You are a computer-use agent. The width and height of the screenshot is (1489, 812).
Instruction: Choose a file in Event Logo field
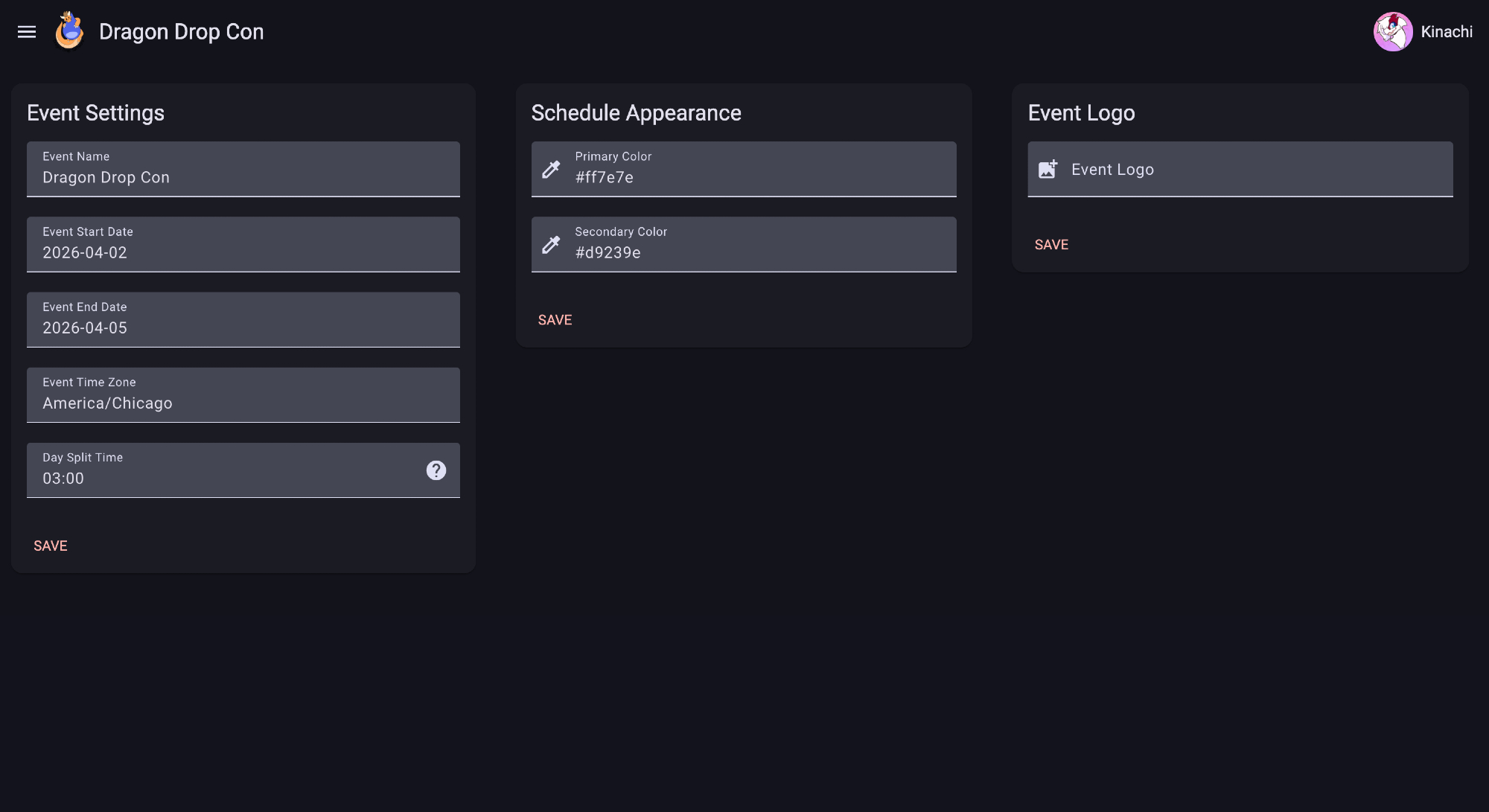click(x=1251, y=170)
